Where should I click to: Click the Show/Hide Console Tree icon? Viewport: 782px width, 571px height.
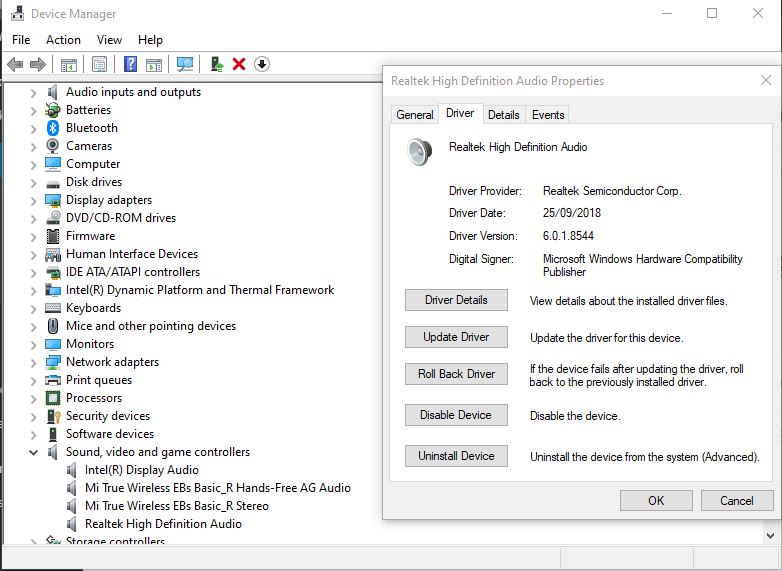[69, 64]
